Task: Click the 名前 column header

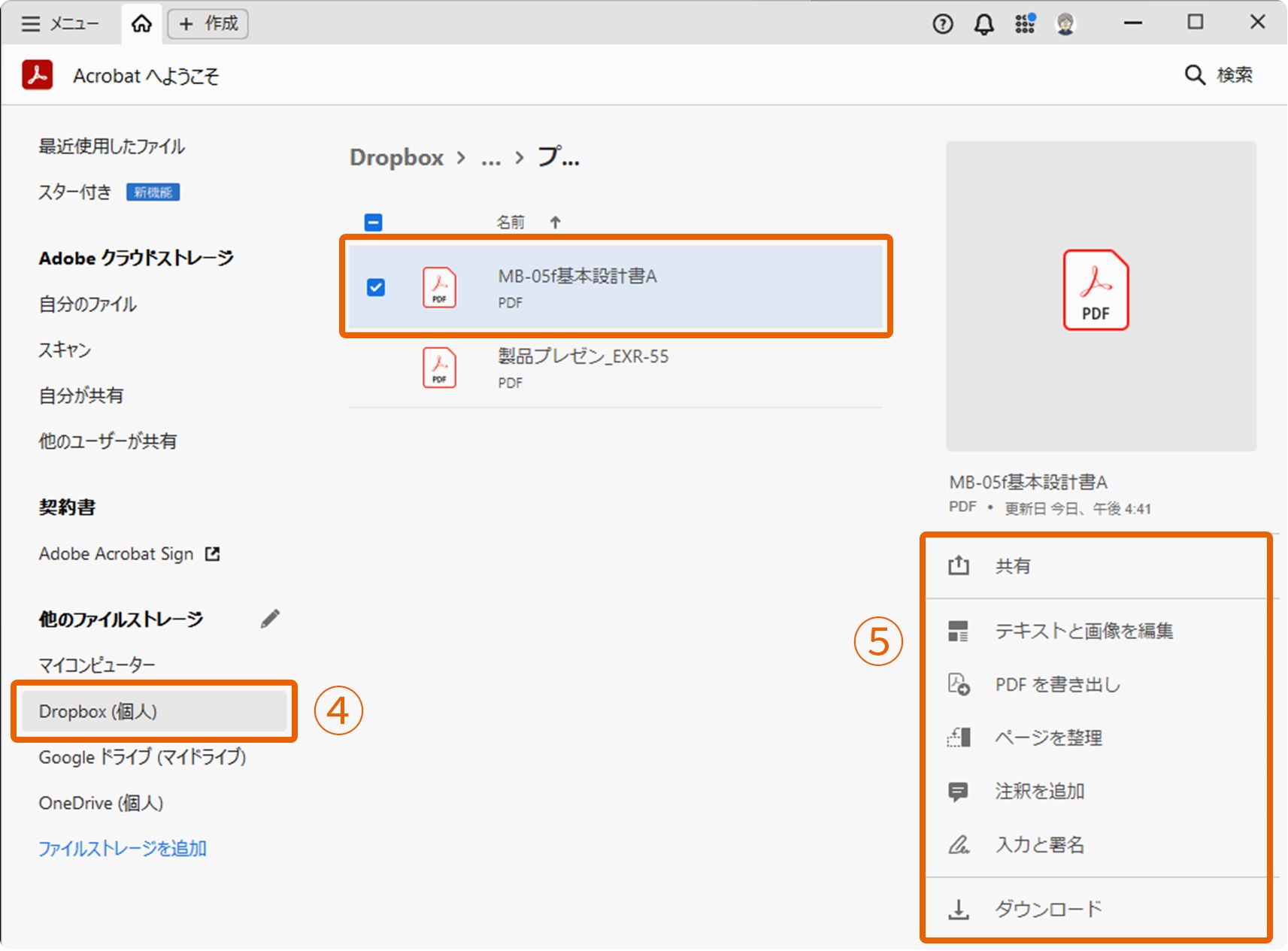Action: 511,223
